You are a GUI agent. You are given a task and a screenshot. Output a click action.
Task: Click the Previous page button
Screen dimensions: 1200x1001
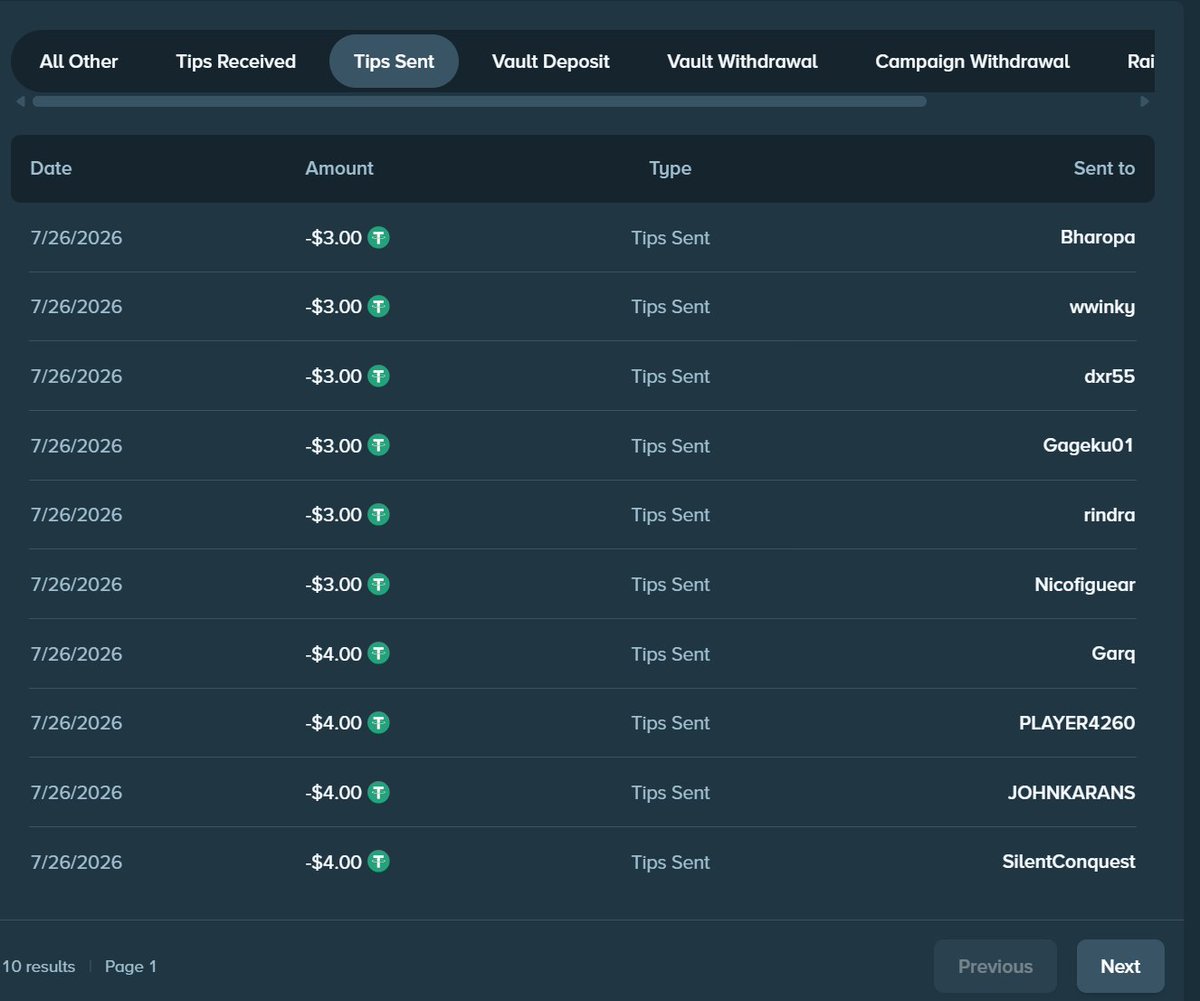click(995, 966)
